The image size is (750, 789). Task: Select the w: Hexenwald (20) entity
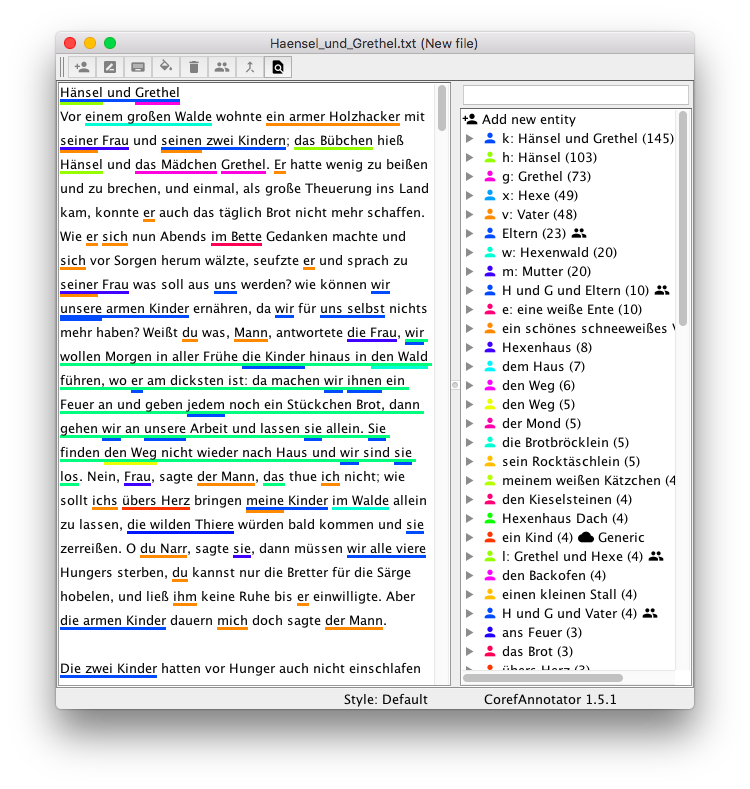coord(559,252)
